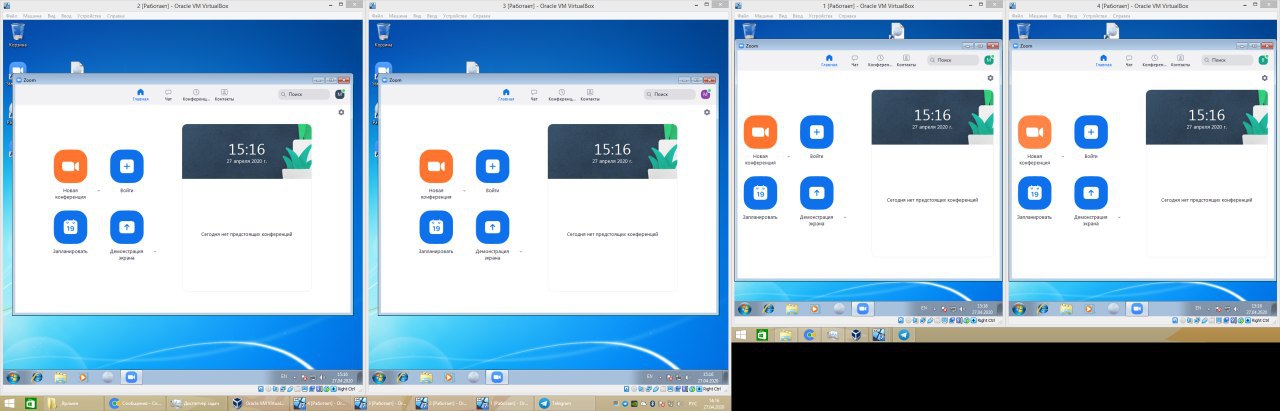
Task: Expand the new conference options arrow in VM 2
Action: pyautogui.click(x=98, y=190)
